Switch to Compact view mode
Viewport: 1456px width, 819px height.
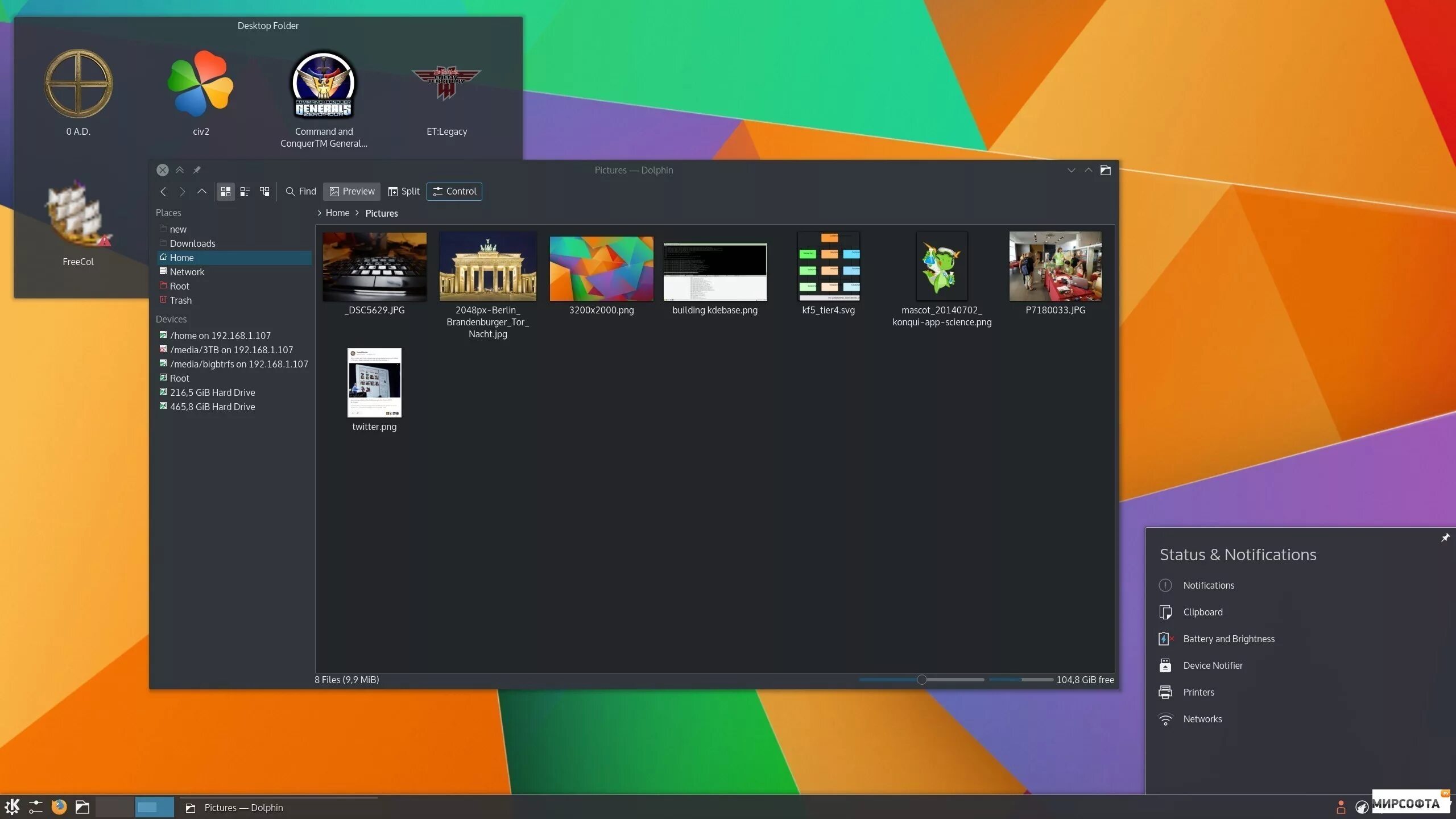[x=245, y=192]
